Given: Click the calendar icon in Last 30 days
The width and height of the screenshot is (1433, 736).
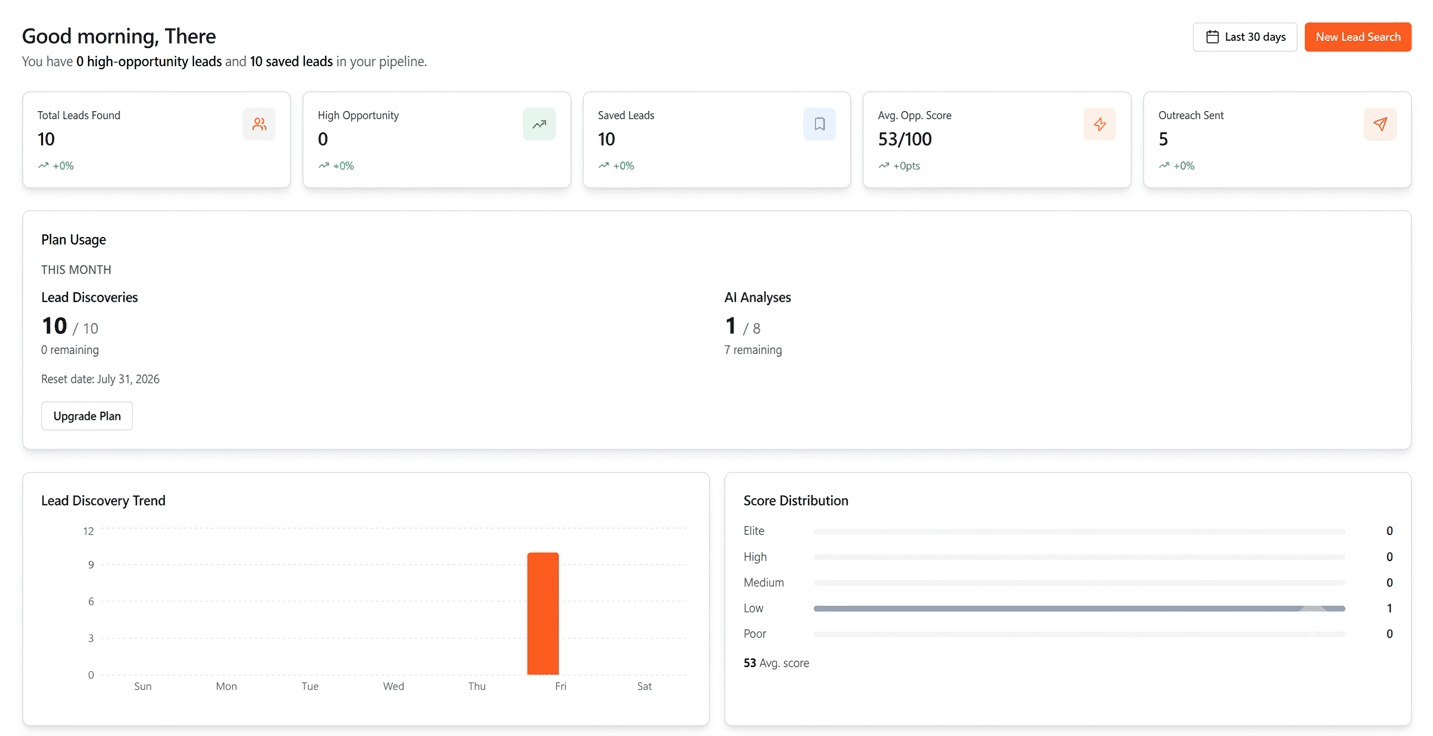Looking at the screenshot, I should [1212, 37].
